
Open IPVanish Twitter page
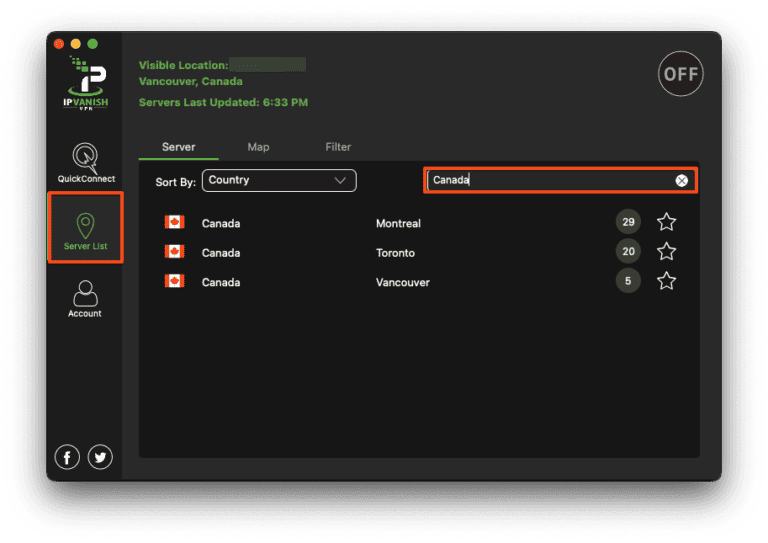coord(100,457)
